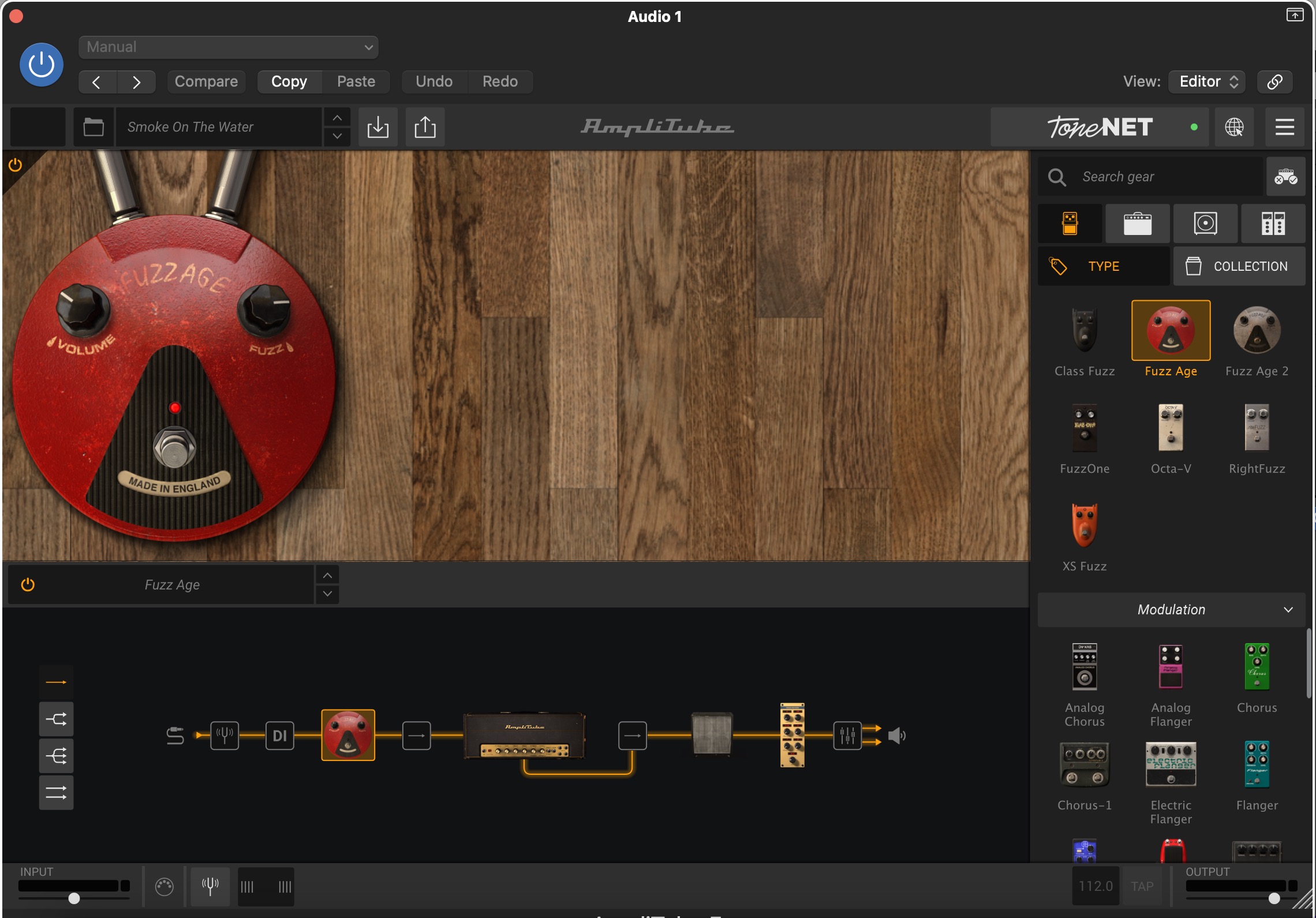Select next gear with down chevron
1316x918 pixels.
click(327, 594)
